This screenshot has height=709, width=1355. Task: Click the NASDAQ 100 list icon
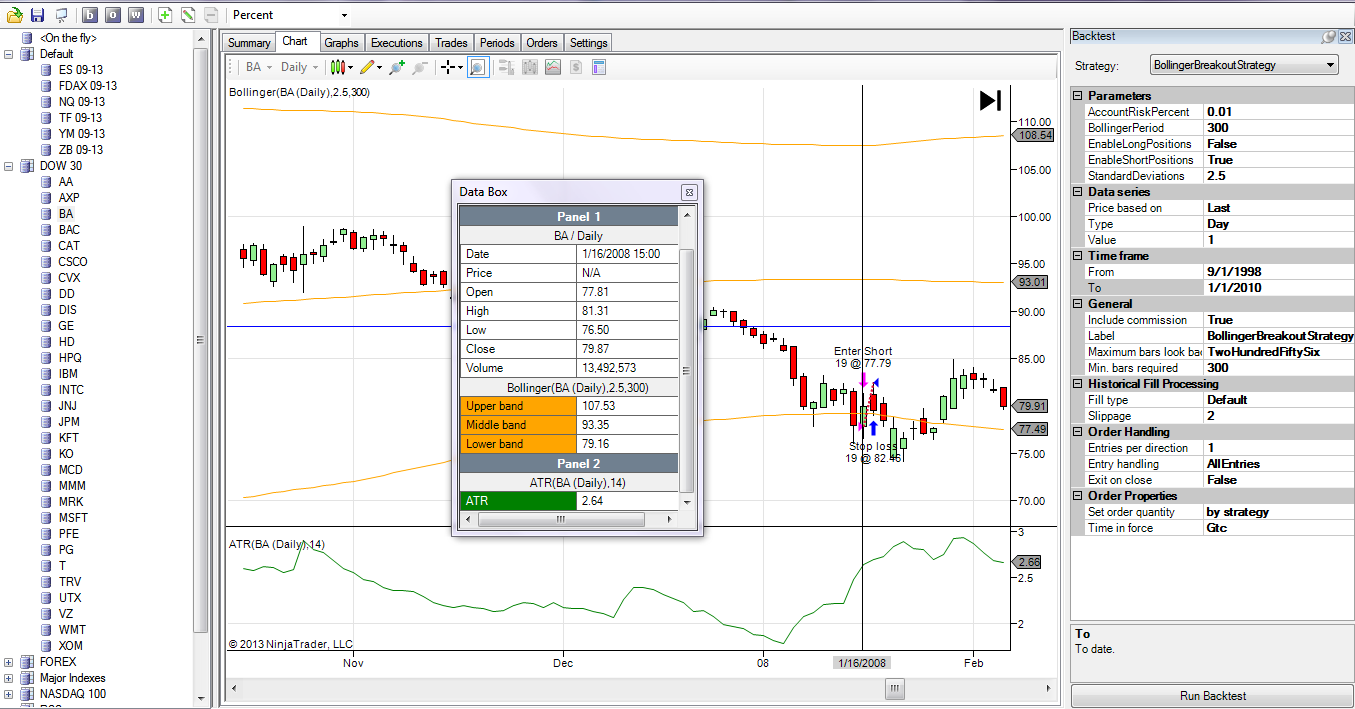click(x=26, y=694)
